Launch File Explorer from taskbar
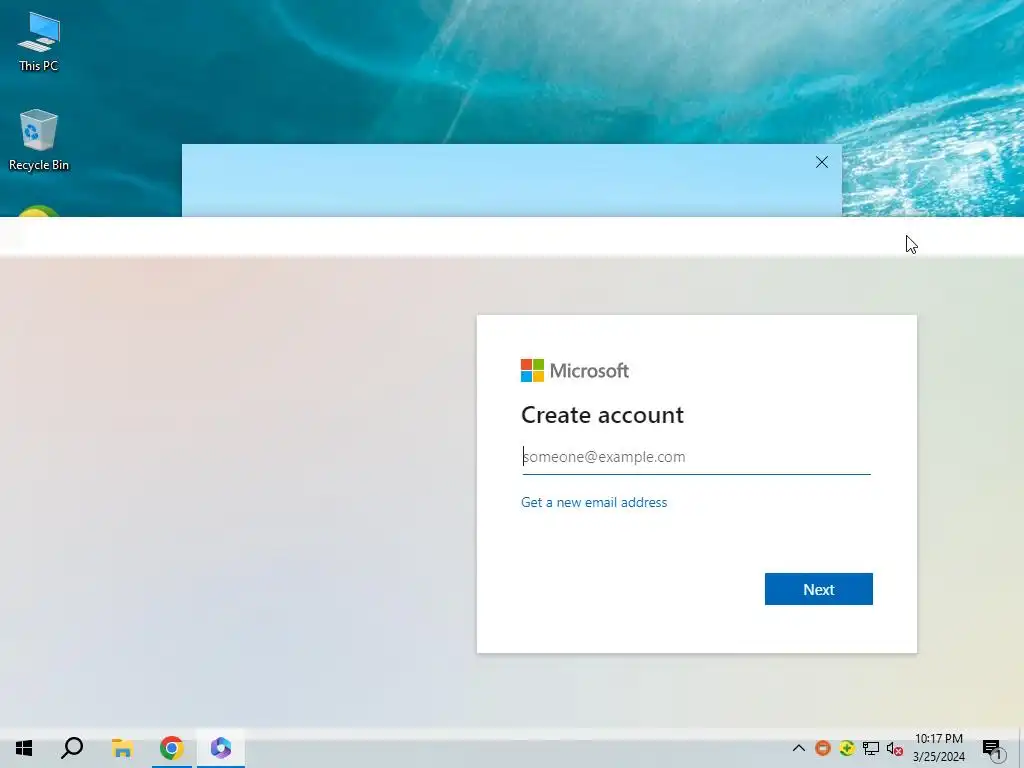Image resolution: width=1024 pixels, height=768 pixels. pyautogui.click(x=122, y=748)
